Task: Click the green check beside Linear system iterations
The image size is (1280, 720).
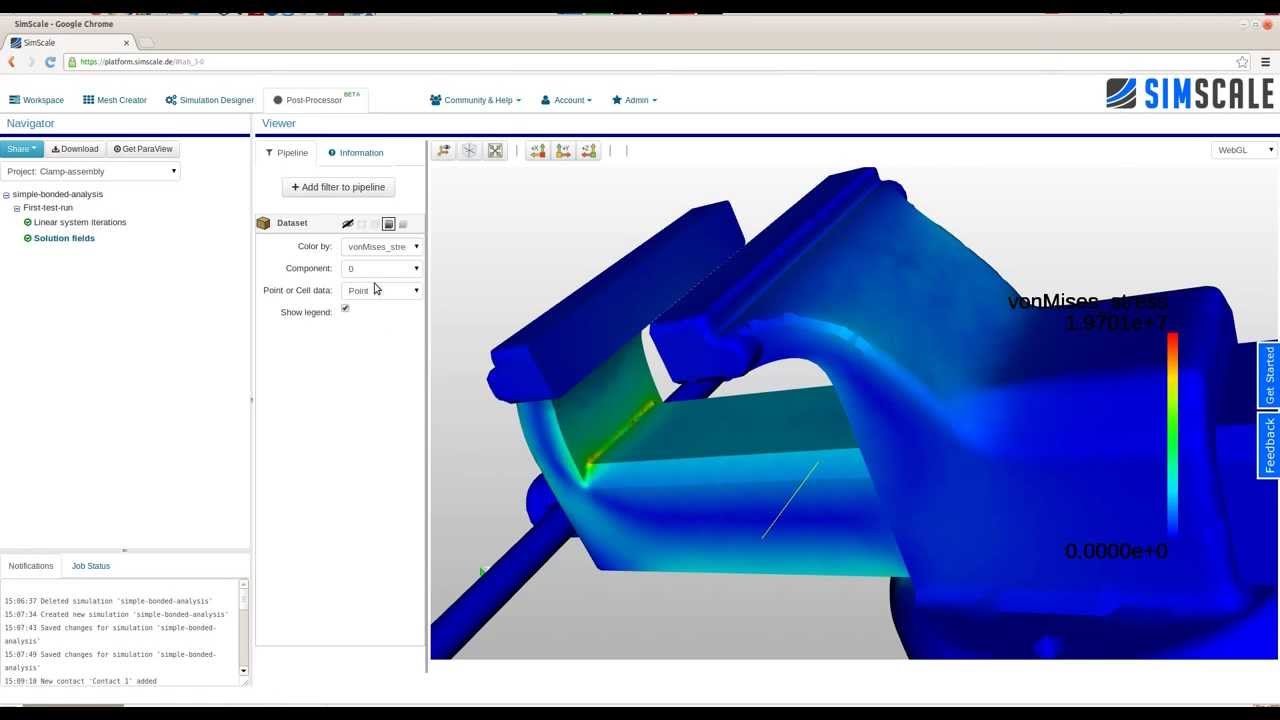Action: (28, 222)
